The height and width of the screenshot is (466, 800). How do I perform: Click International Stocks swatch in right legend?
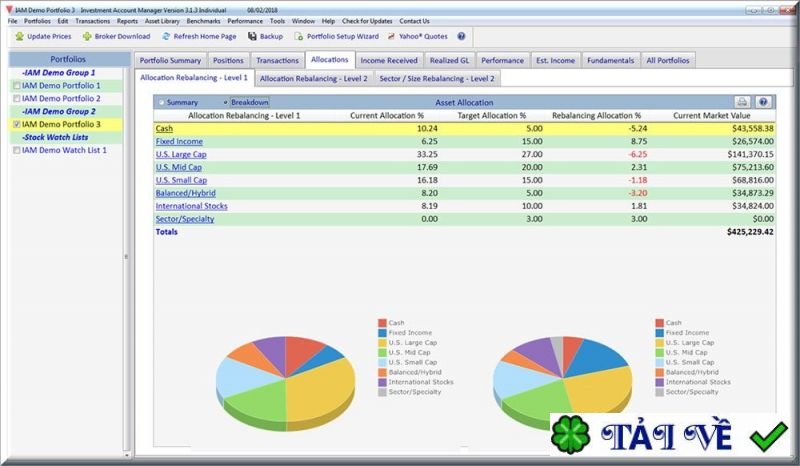[659, 382]
